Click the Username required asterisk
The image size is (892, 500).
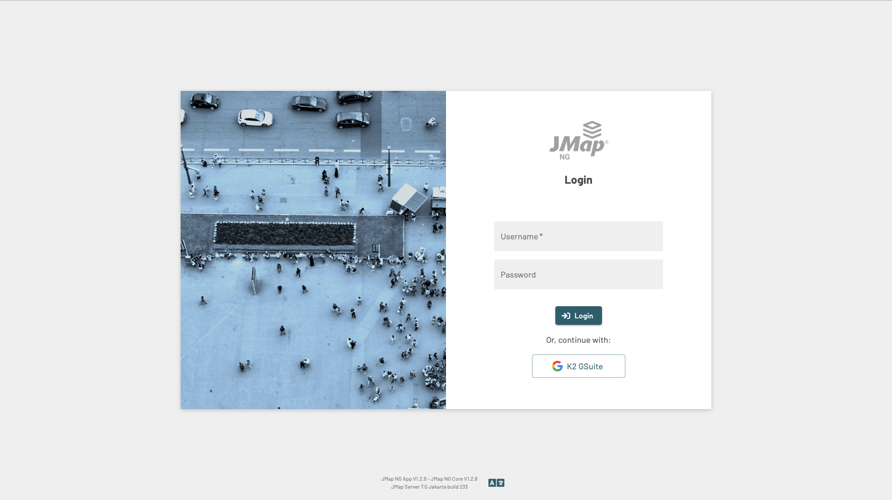coord(541,235)
